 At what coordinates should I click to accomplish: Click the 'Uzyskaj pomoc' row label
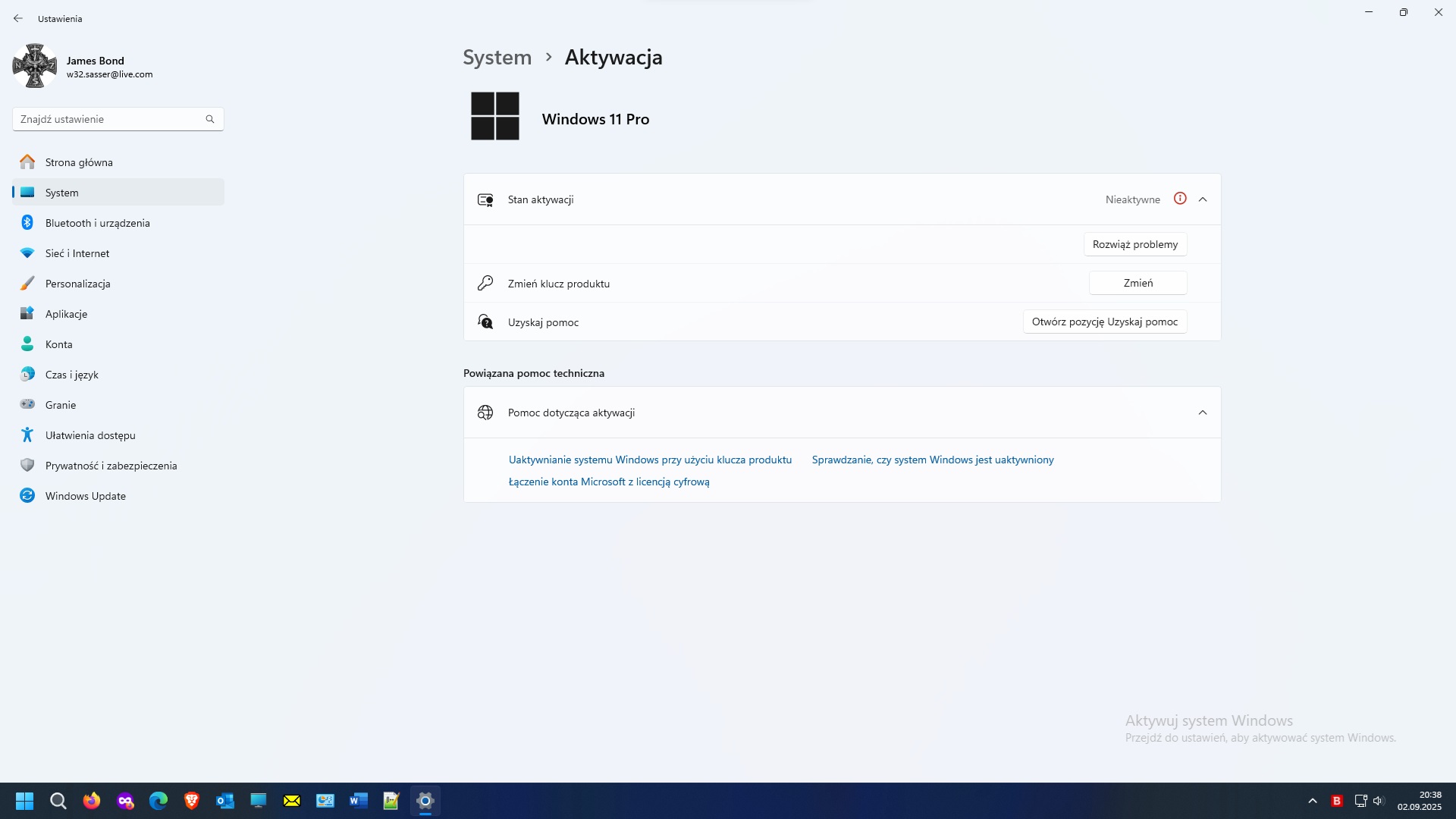[543, 322]
